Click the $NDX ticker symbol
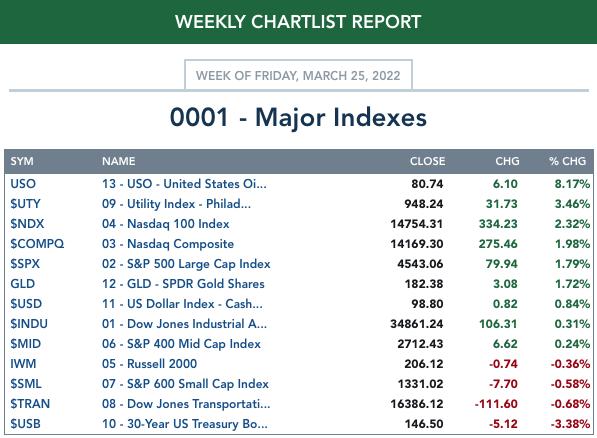 tap(27, 224)
